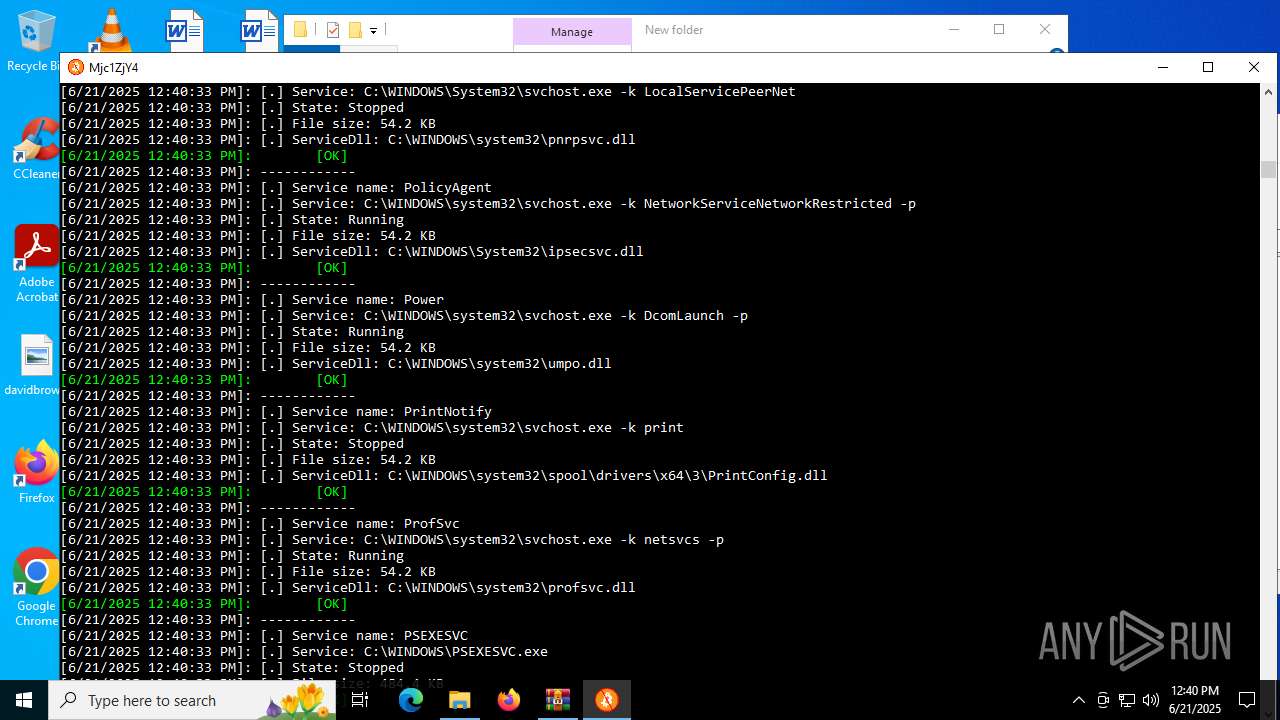
Task: Click the Mjc1ZjY4 window system icon
Action: tap(76, 67)
